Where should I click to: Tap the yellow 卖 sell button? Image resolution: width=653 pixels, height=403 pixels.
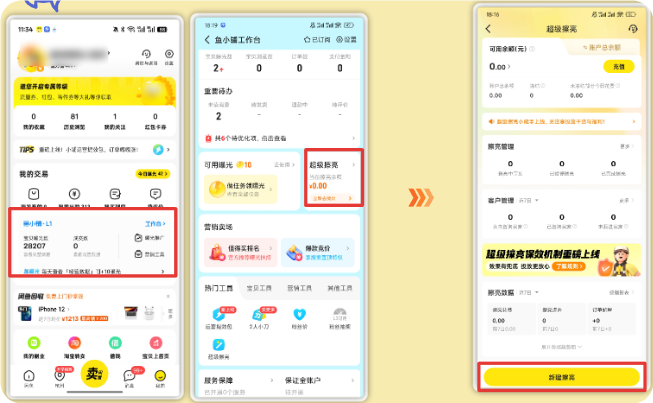pyautogui.click(x=94, y=374)
